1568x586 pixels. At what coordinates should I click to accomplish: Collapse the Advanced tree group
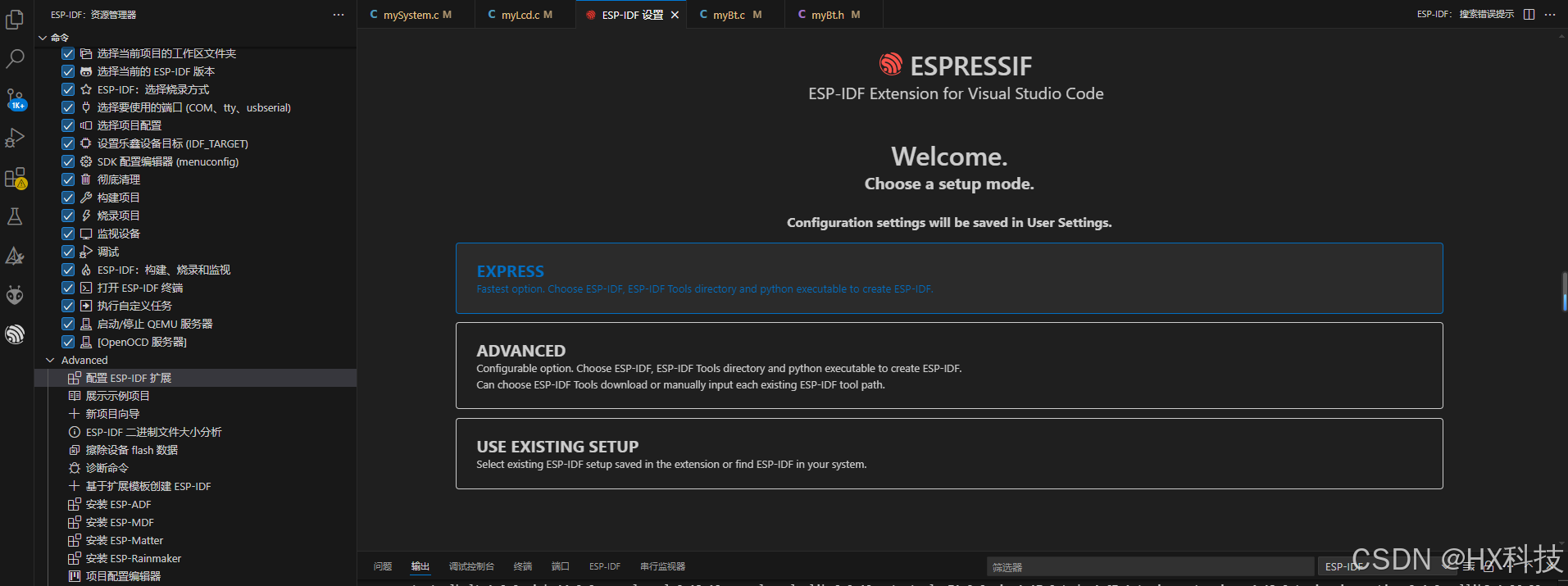coord(50,360)
